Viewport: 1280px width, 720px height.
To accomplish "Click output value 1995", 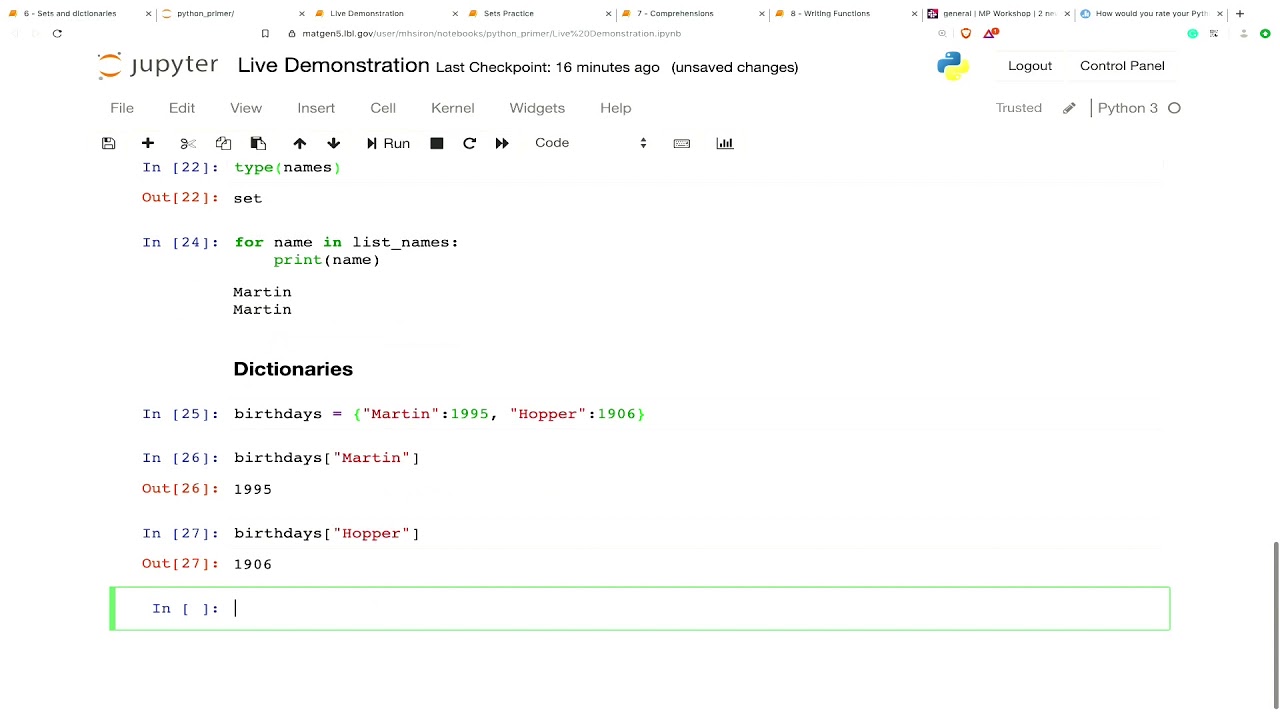I will 253,489.
